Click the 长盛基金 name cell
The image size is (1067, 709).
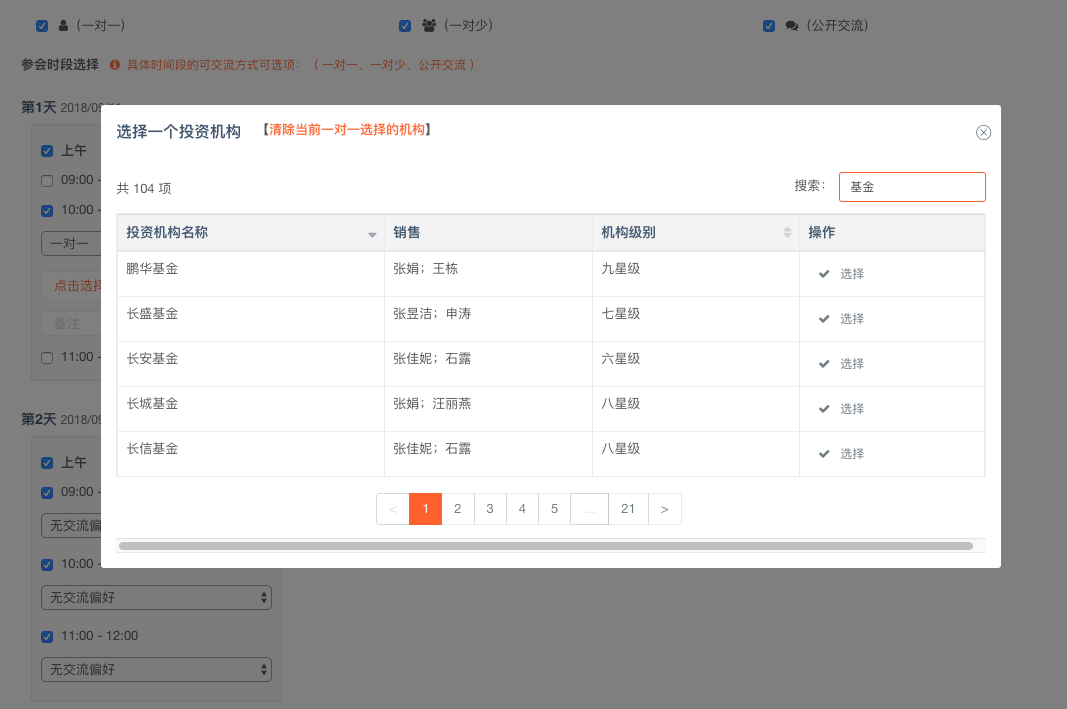(250, 318)
